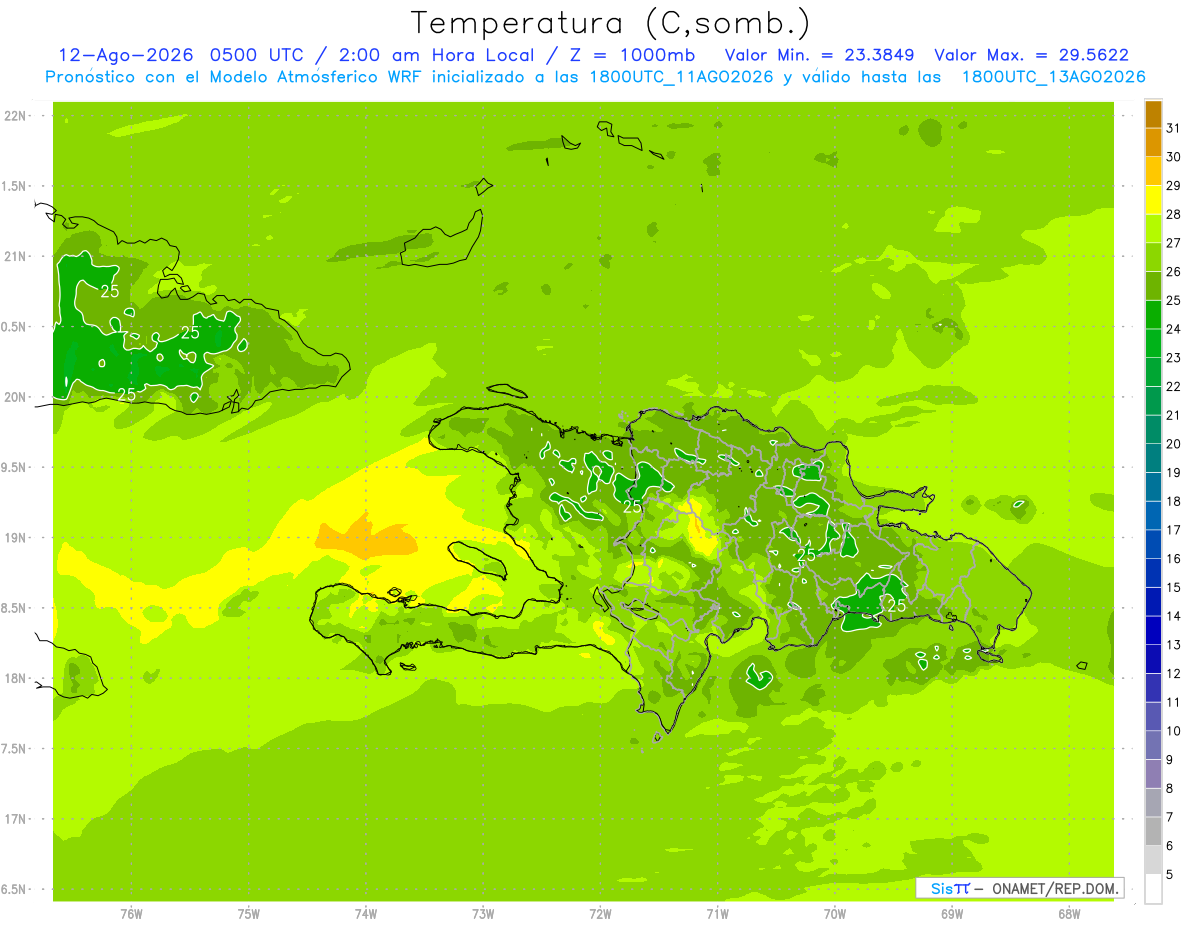Viewport: 1200px width, 927px height.
Task: Click the 76W longitude axis label
Action: (131, 913)
